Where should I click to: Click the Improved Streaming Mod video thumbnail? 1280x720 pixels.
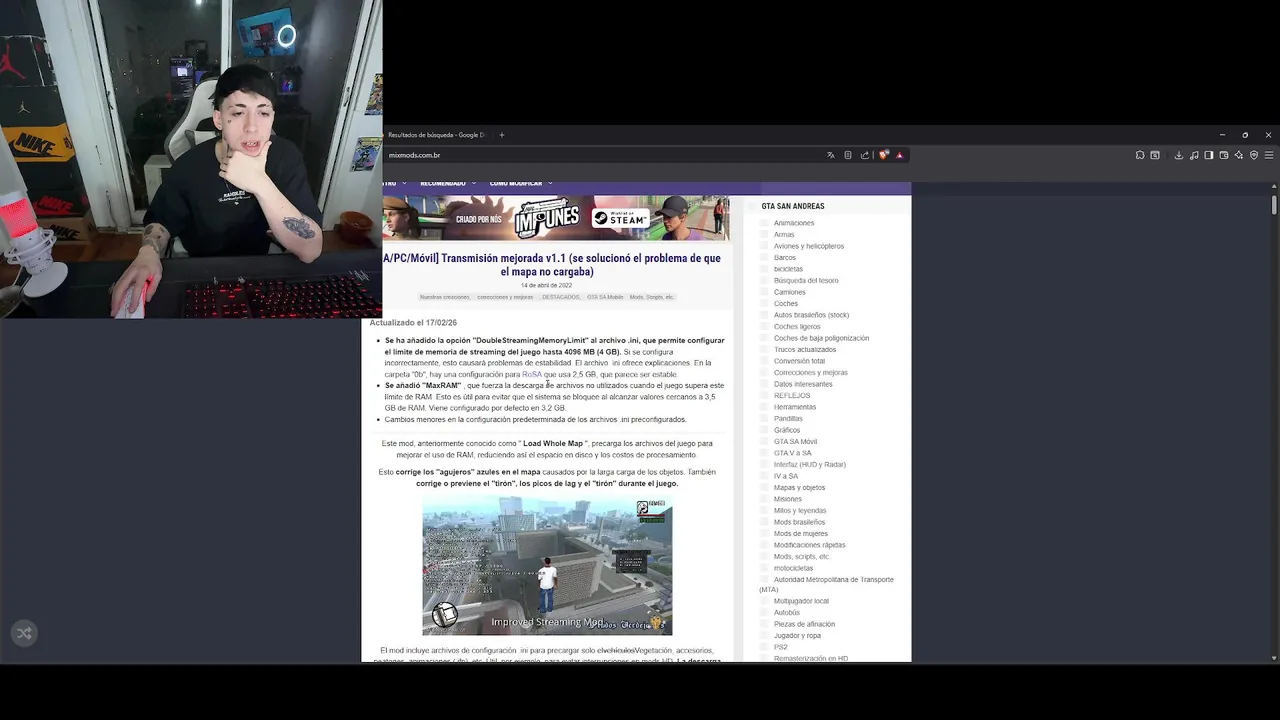tap(547, 566)
